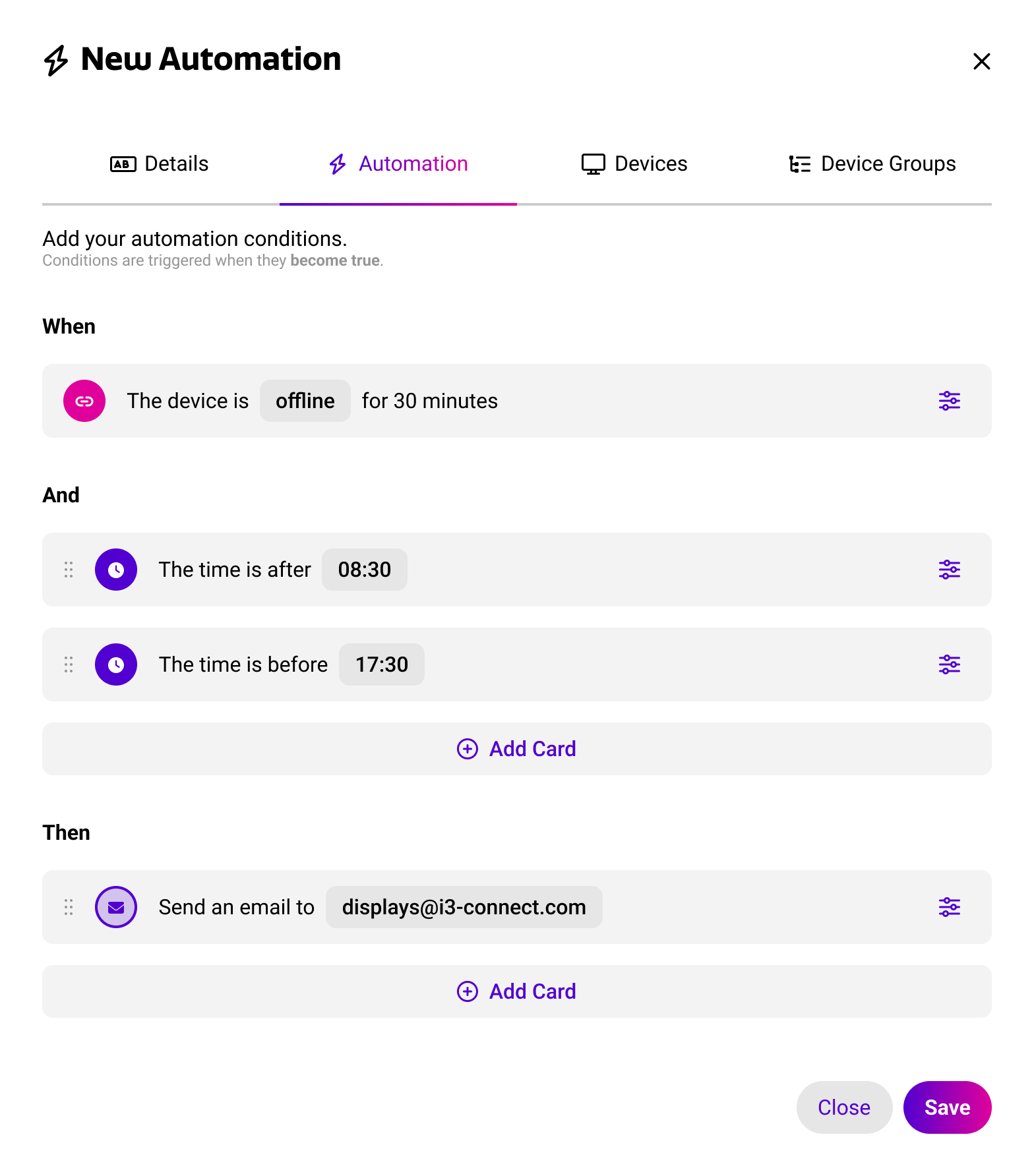Save the new automation

(947, 1107)
